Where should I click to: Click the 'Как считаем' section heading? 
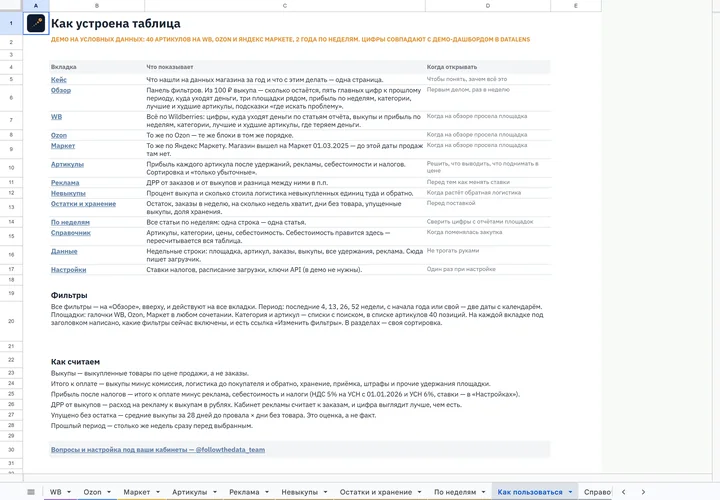point(75,362)
